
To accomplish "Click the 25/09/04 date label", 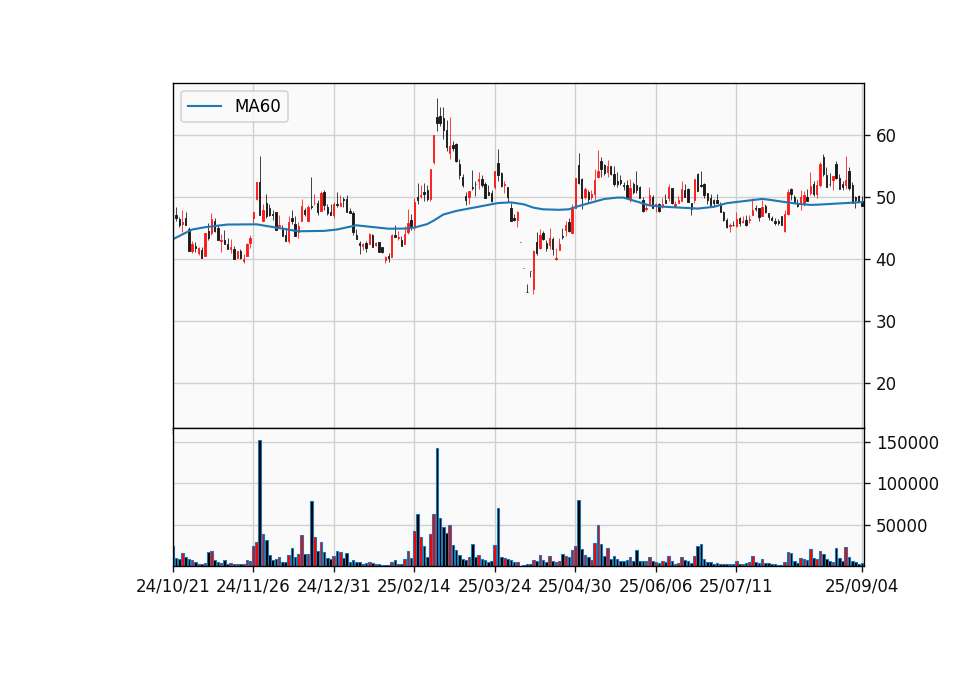I will [x=861, y=586].
